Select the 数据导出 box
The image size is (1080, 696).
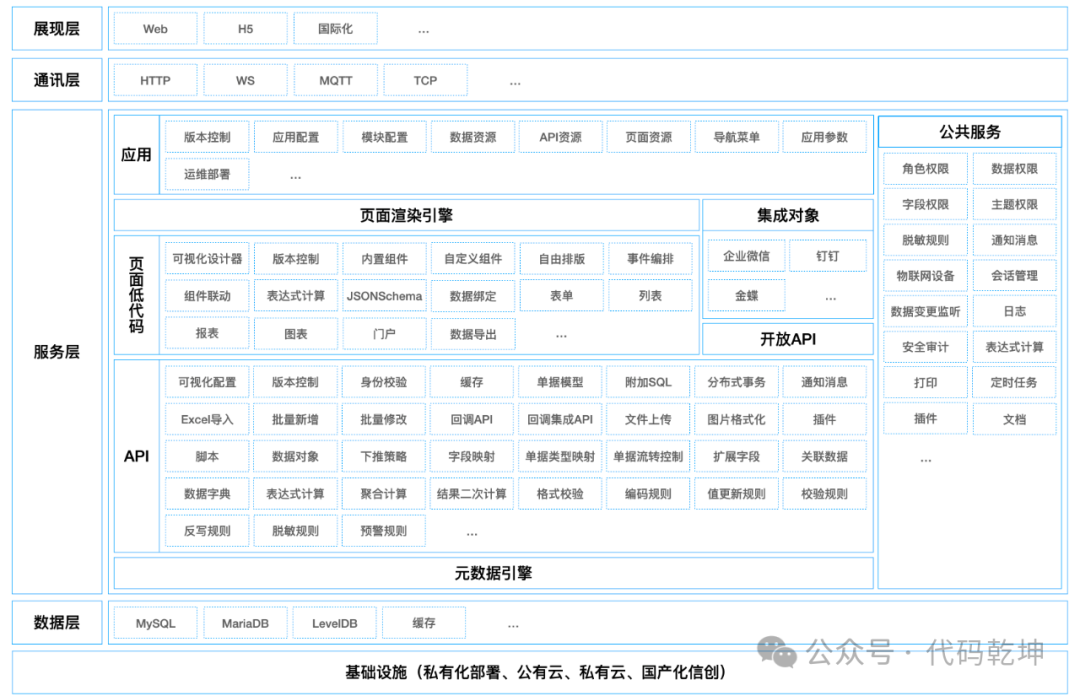pos(472,334)
